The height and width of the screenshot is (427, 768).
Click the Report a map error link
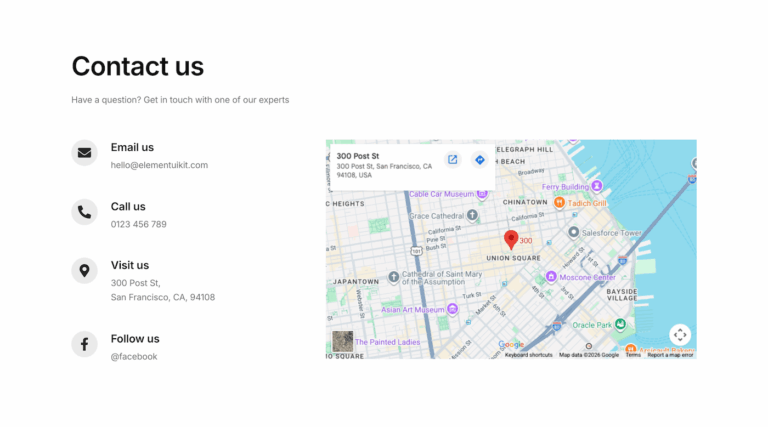point(671,355)
